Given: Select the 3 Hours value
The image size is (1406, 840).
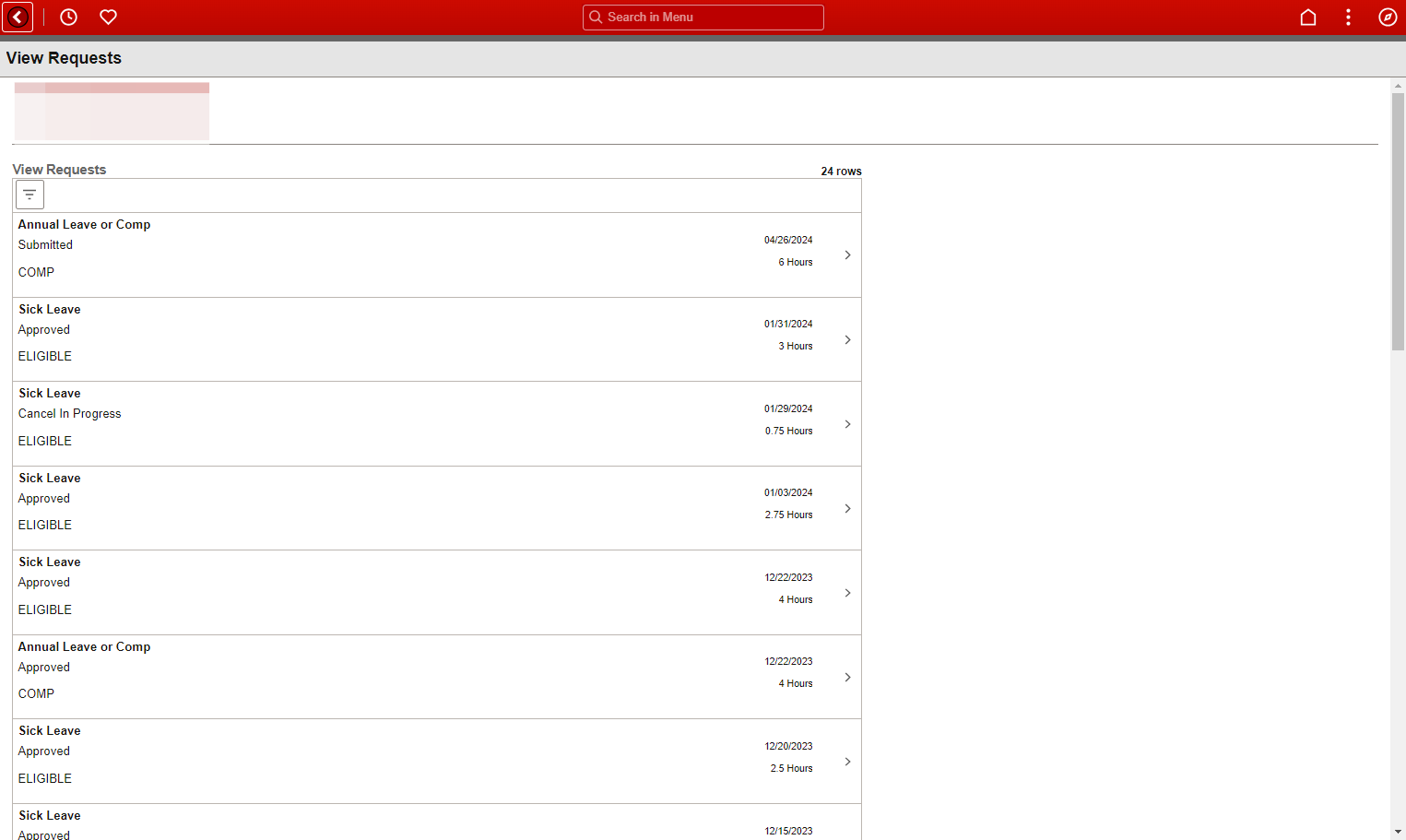Looking at the screenshot, I should (796, 346).
